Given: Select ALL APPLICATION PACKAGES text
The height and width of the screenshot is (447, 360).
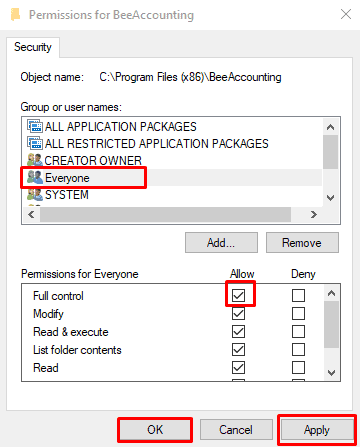Looking at the screenshot, I should [x=121, y=127].
